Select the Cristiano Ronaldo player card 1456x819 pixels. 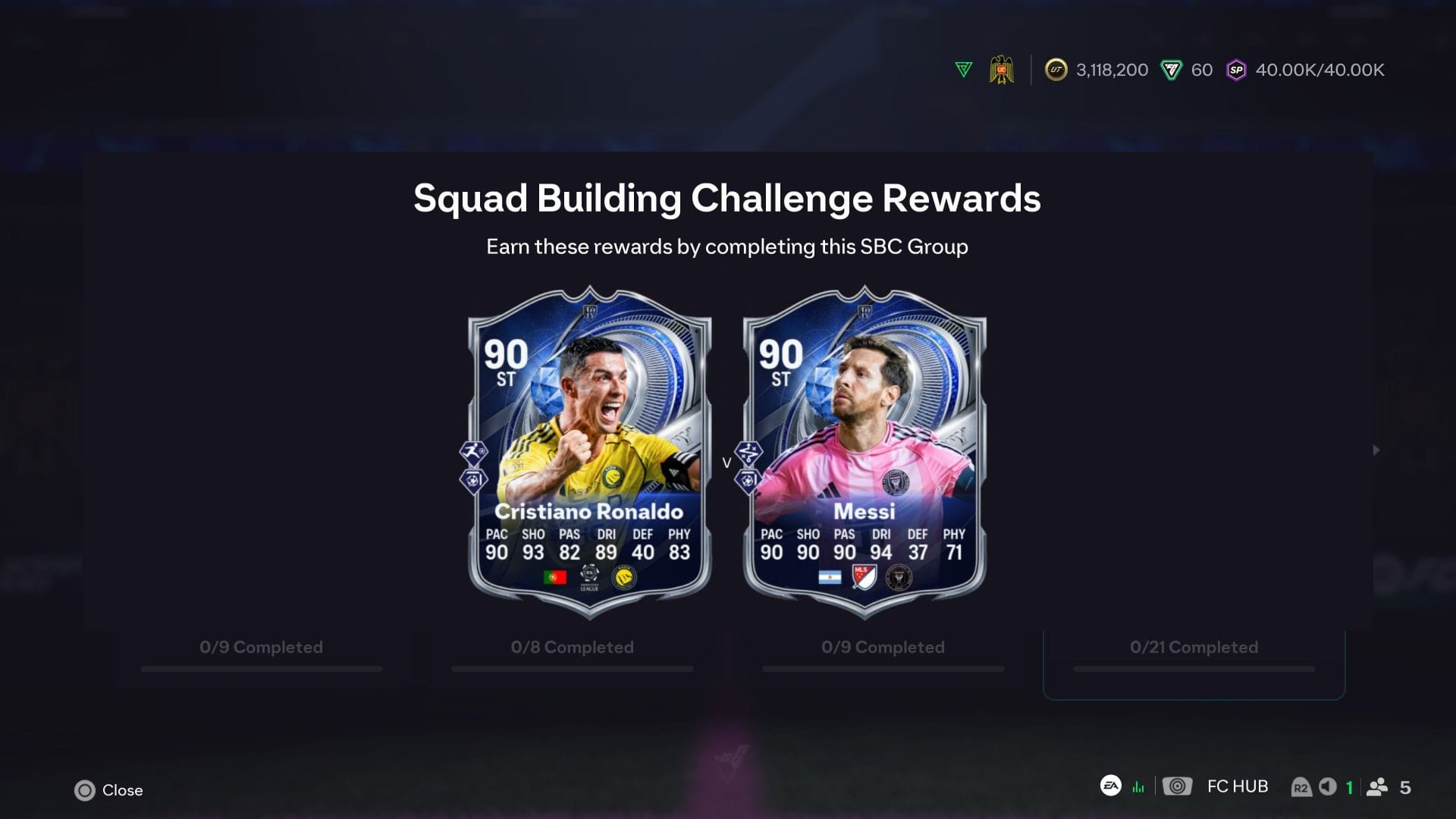(x=590, y=453)
